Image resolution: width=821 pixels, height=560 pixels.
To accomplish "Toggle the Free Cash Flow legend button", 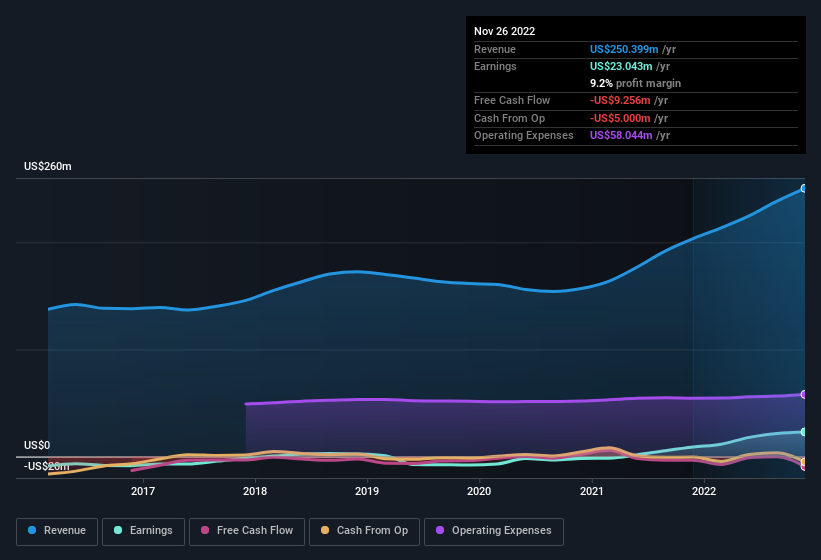I will click(x=247, y=531).
